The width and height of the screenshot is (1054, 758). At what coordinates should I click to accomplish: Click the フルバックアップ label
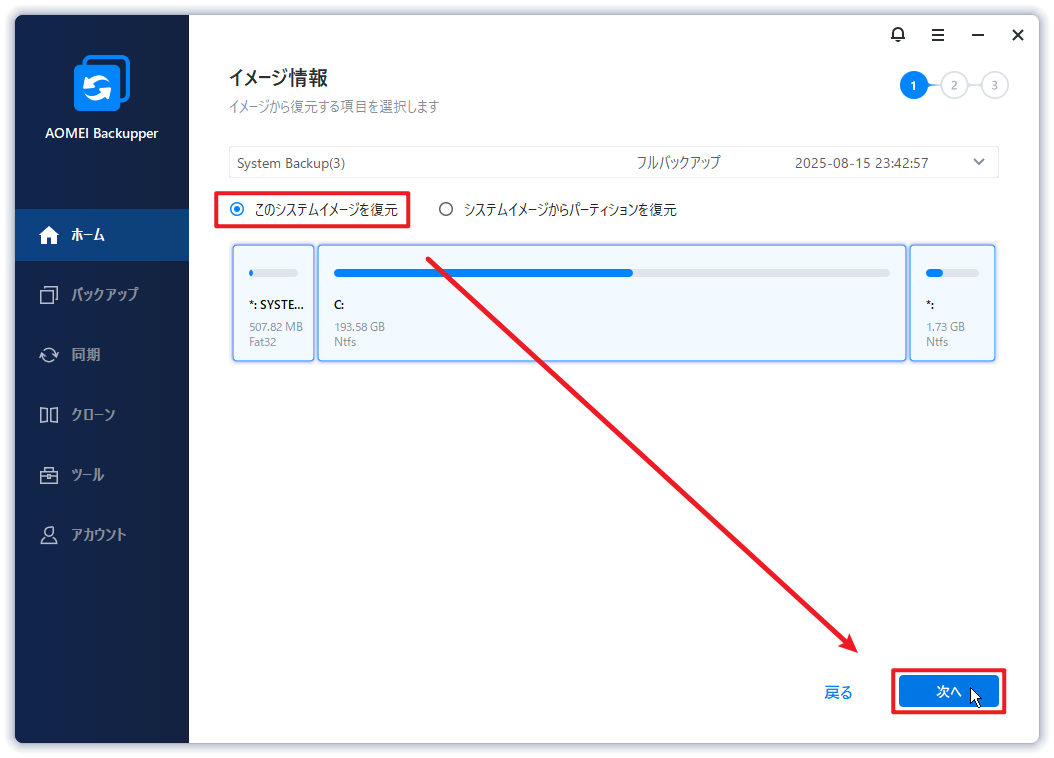678,163
